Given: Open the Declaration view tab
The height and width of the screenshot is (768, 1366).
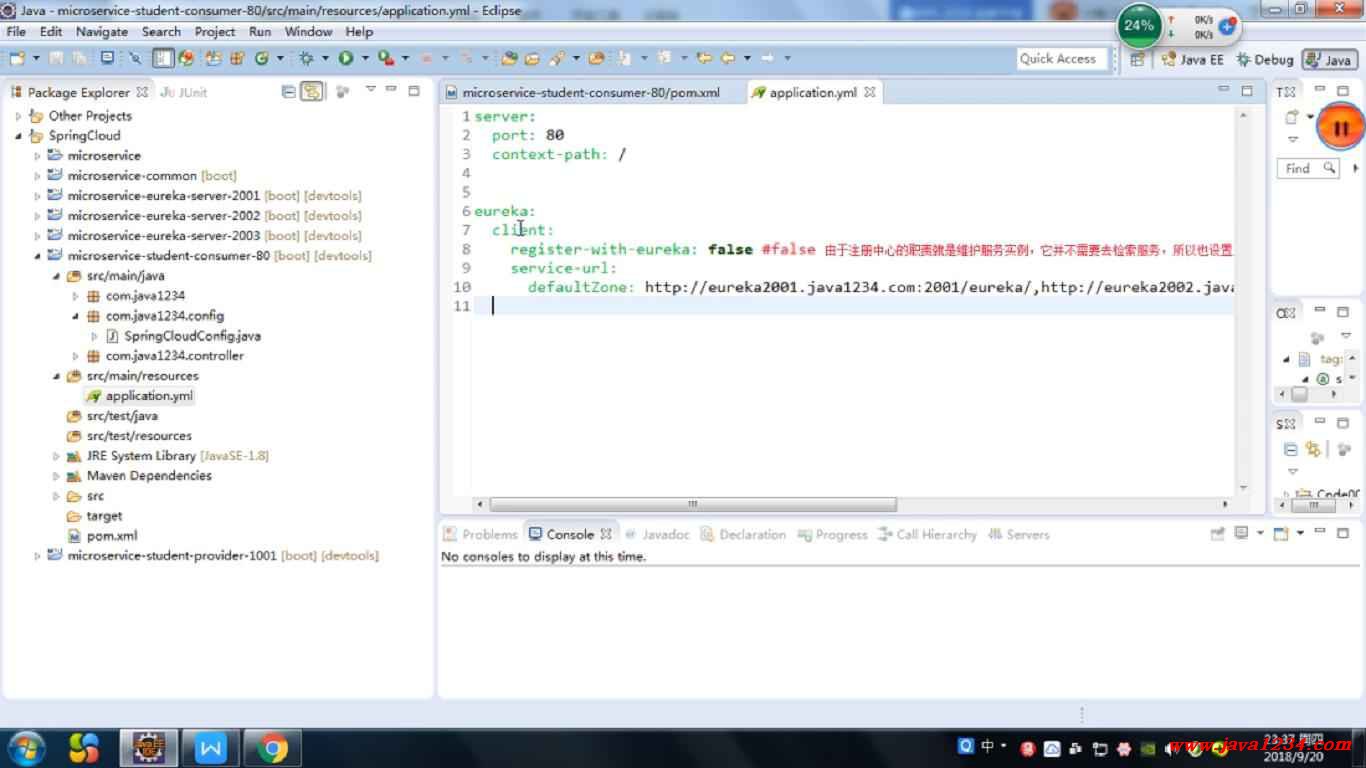Looking at the screenshot, I should pos(743,534).
